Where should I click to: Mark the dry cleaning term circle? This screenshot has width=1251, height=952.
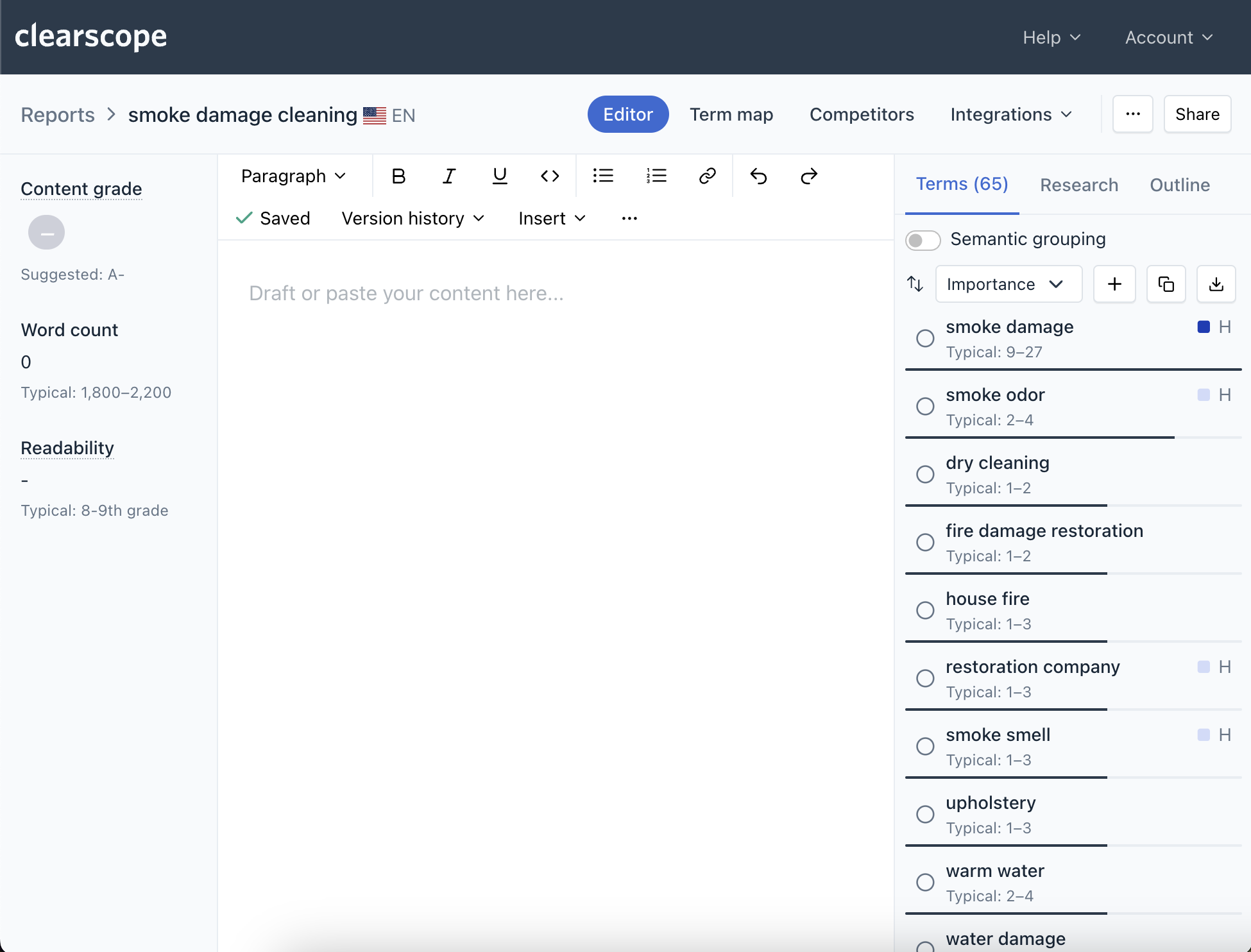coord(925,474)
